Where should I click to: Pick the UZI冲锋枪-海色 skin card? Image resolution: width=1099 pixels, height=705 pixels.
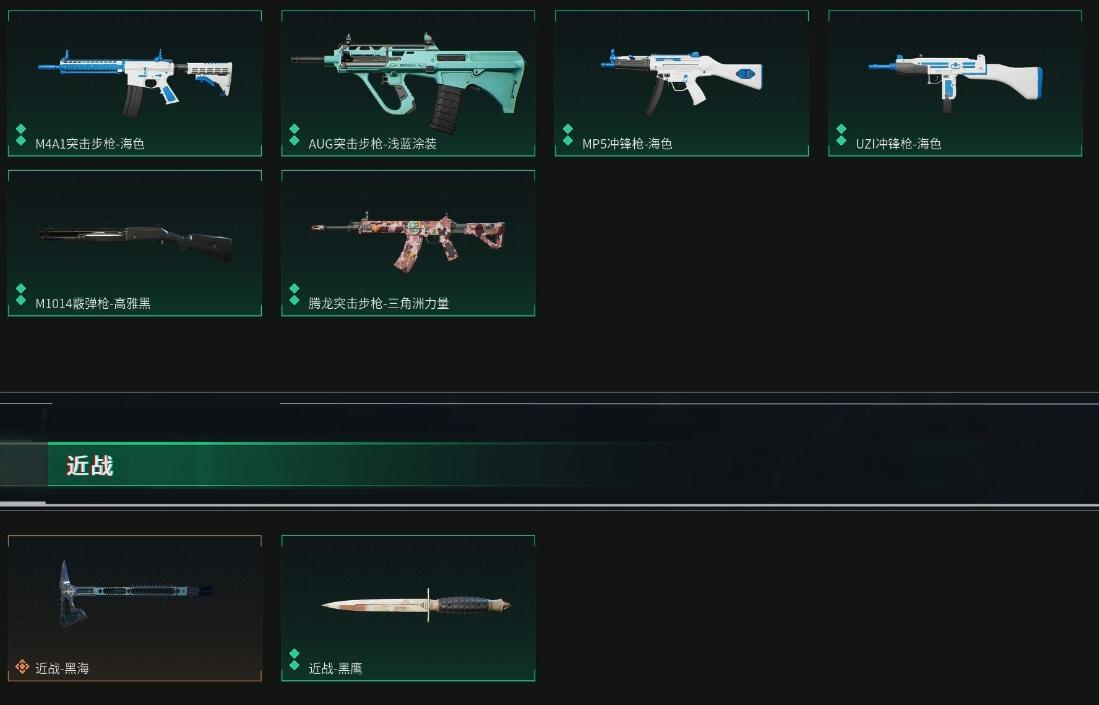955,83
